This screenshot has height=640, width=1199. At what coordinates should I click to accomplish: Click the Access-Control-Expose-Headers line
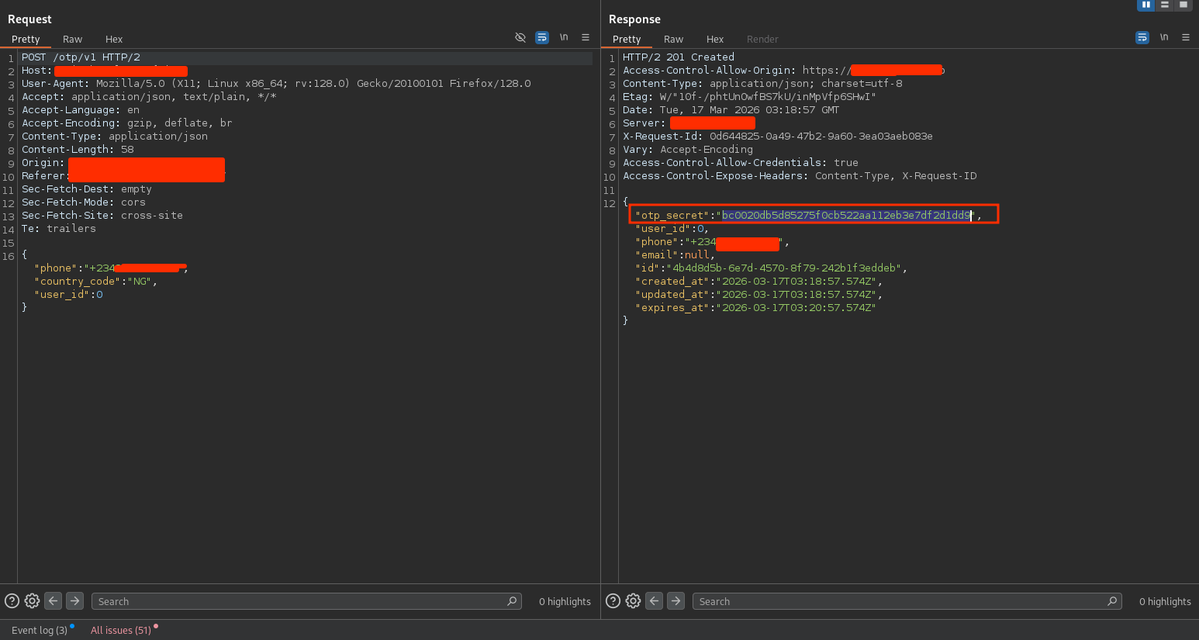[800, 176]
